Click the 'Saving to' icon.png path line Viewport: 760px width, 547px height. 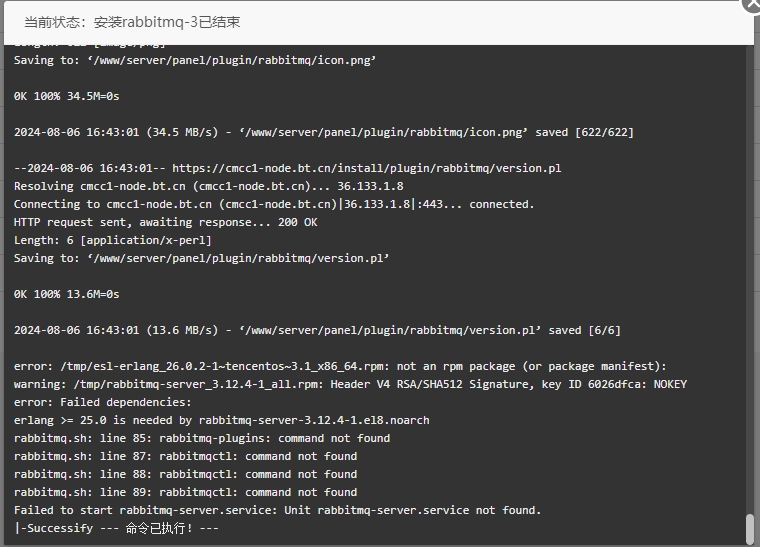coord(195,60)
